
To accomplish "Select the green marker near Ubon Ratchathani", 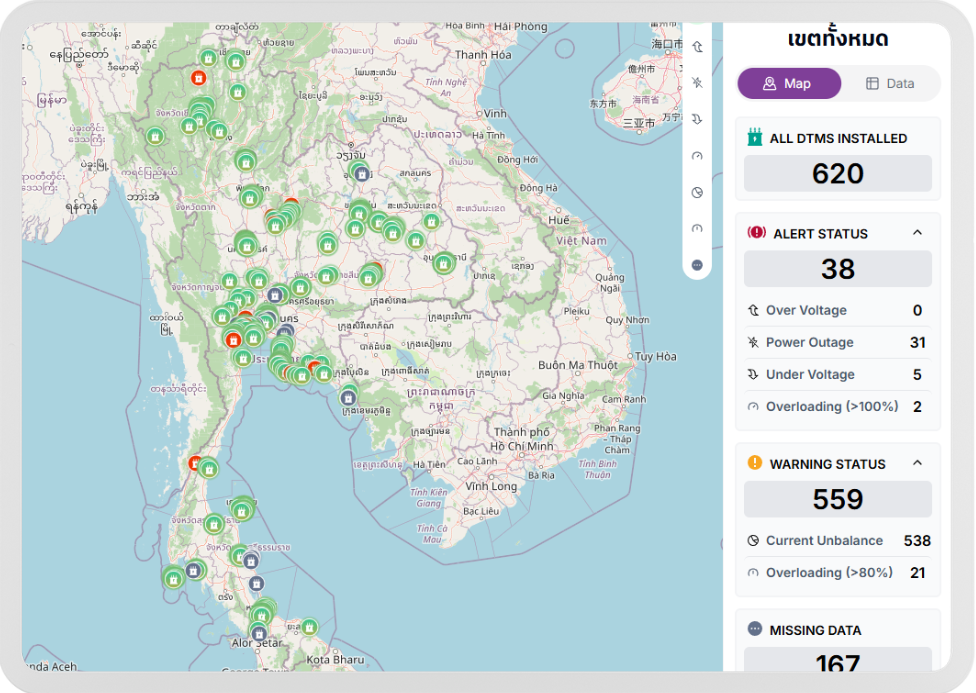I will pyautogui.click(x=443, y=264).
